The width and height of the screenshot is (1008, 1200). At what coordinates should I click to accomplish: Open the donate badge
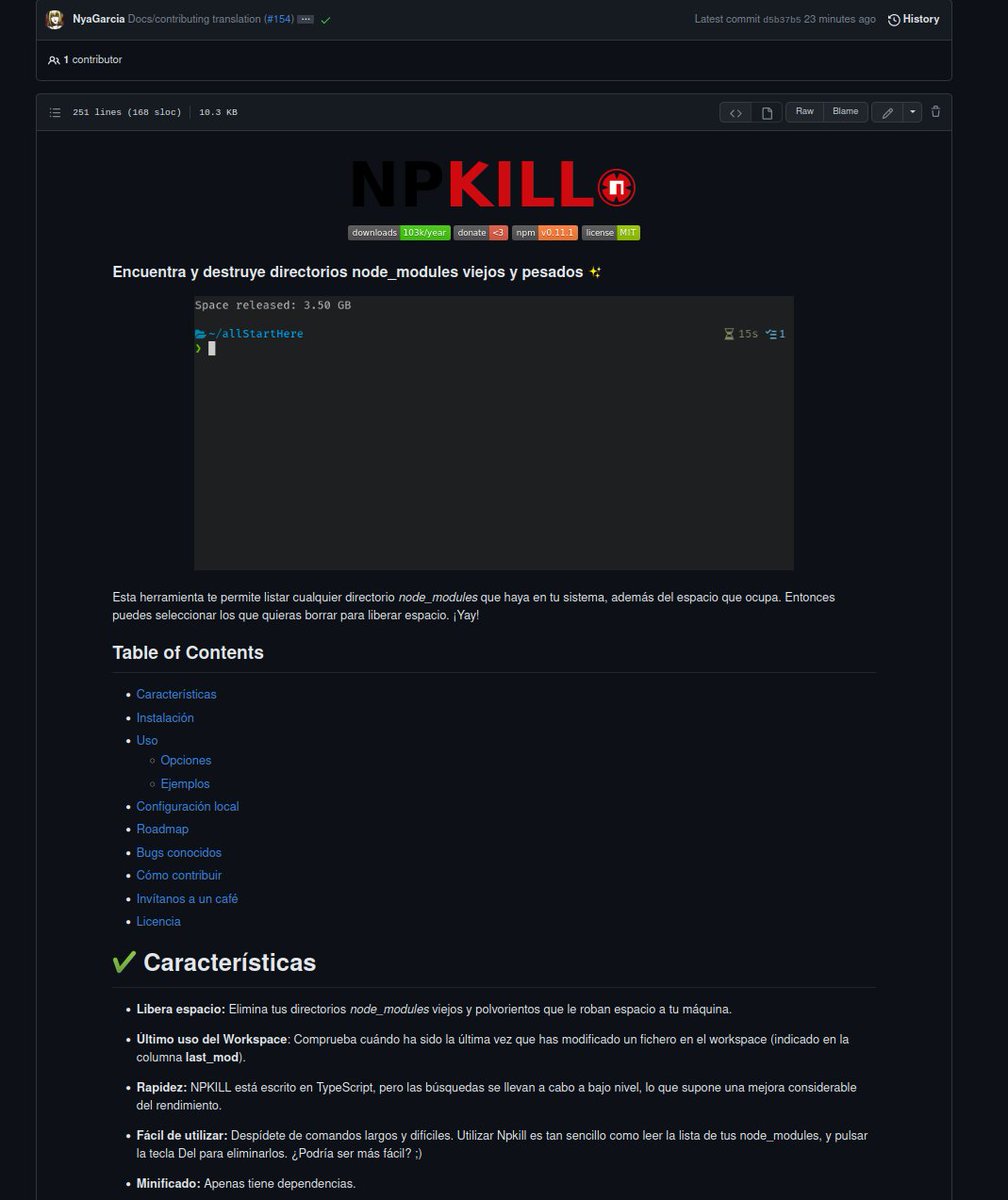(481, 233)
